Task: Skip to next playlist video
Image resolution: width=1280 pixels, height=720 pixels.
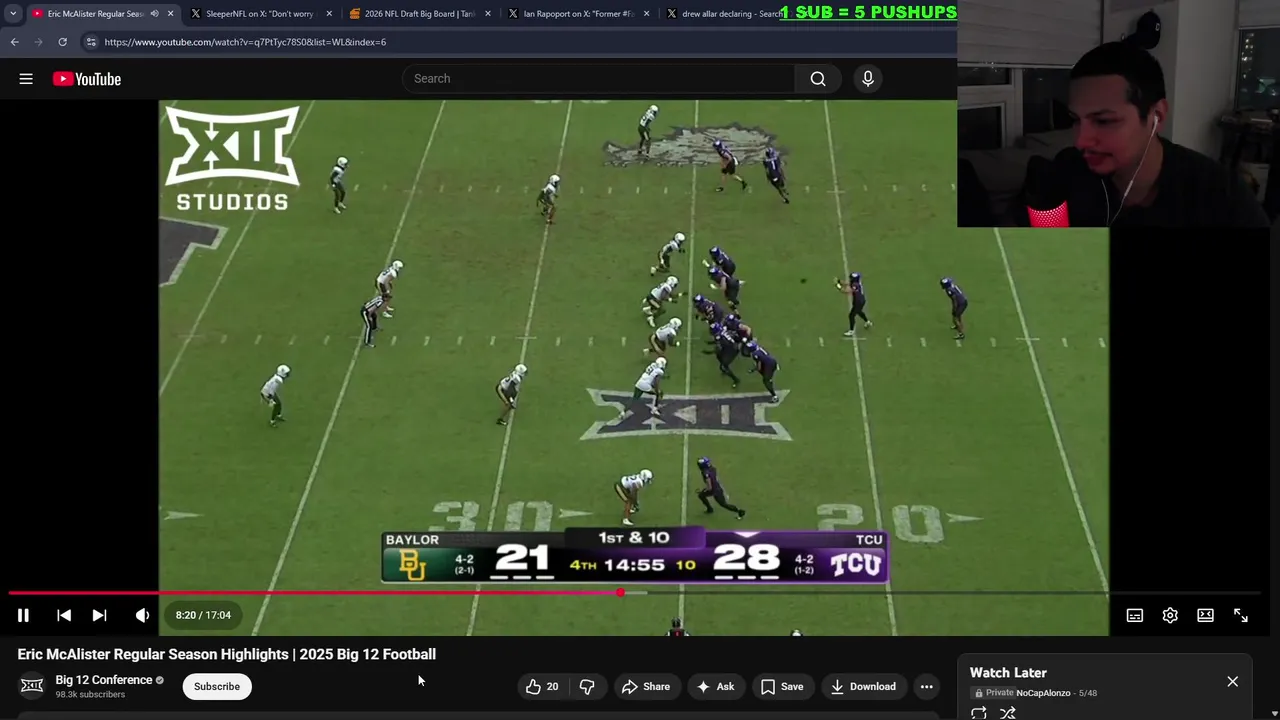Action: click(x=99, y=615)
